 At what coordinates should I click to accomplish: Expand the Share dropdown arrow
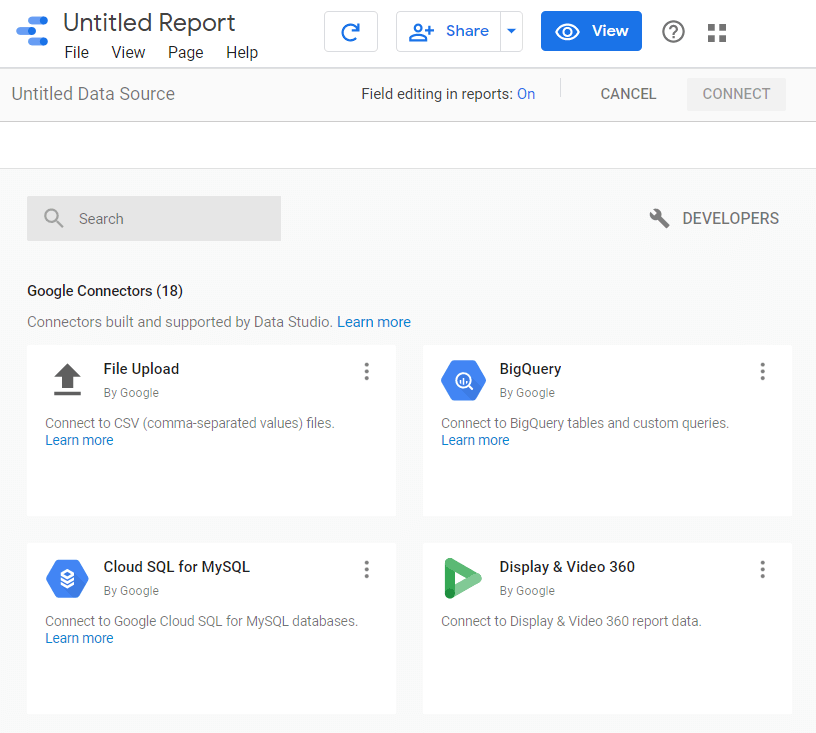click(512, 32)
